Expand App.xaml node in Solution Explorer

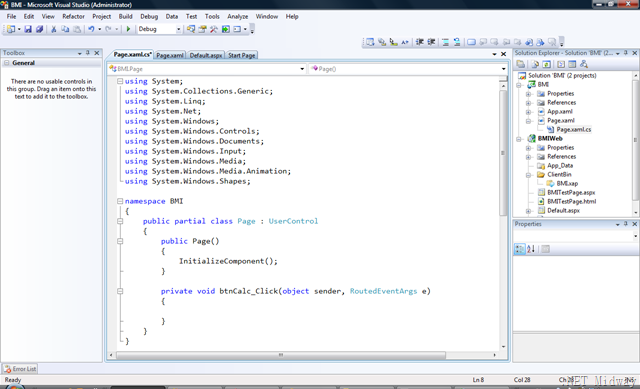click(529, 112)
